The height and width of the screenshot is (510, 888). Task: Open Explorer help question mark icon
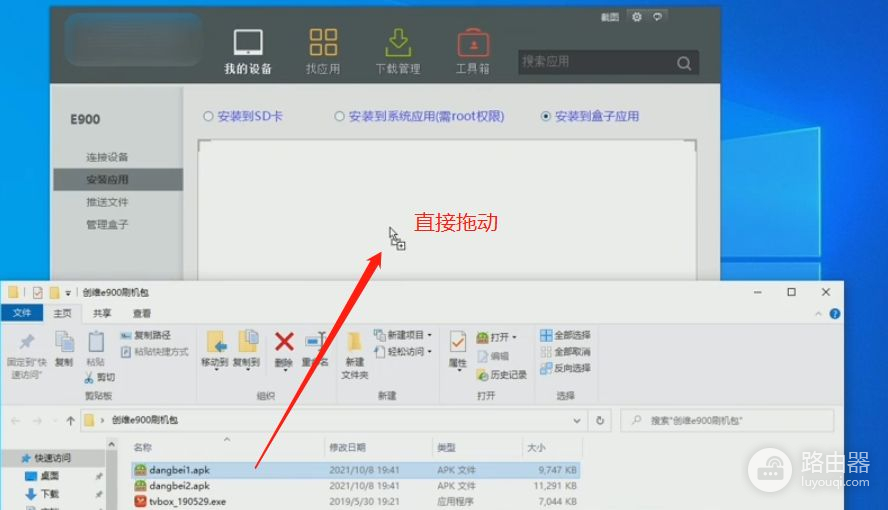[835, 314]
